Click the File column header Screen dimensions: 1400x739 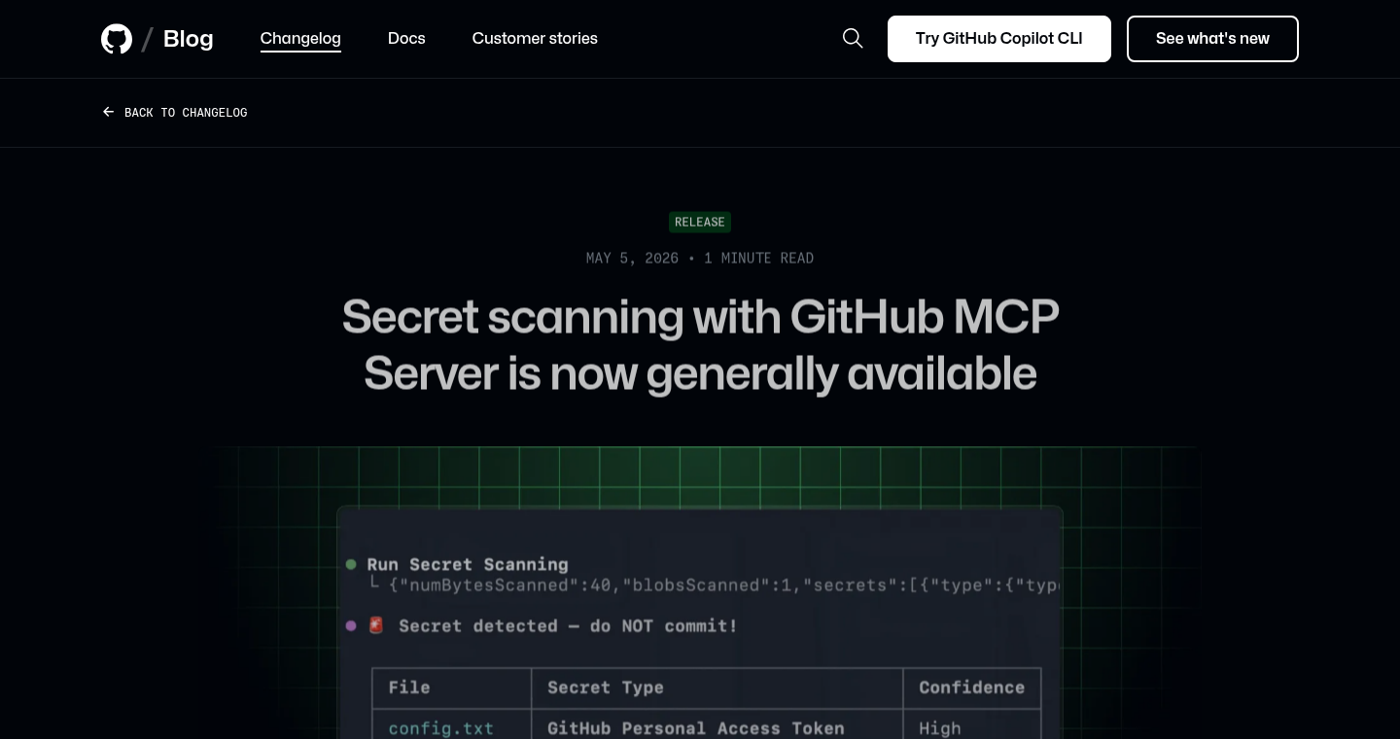[409, 687]
